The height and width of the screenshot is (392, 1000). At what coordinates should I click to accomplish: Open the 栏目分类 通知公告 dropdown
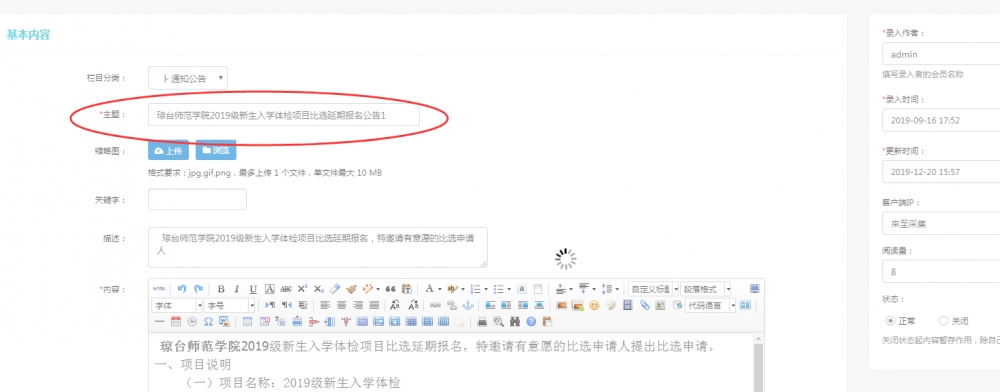[188, 78]
